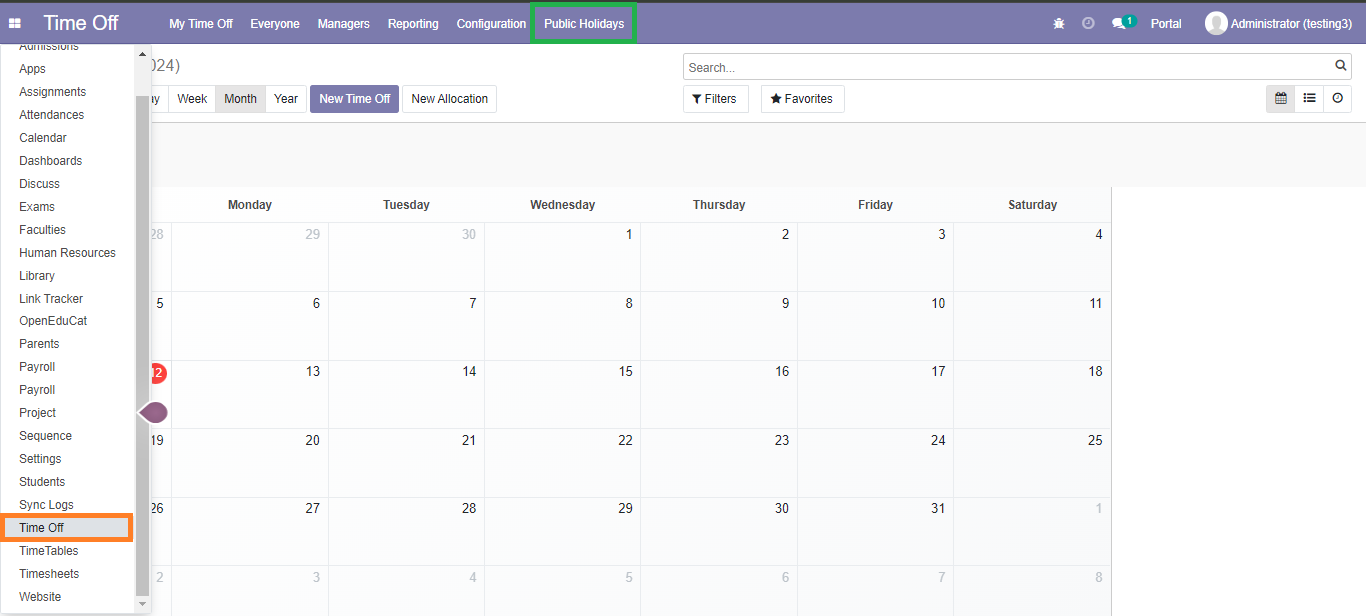
Task: Open Faculties from the apps list
Action: (67, 230)
